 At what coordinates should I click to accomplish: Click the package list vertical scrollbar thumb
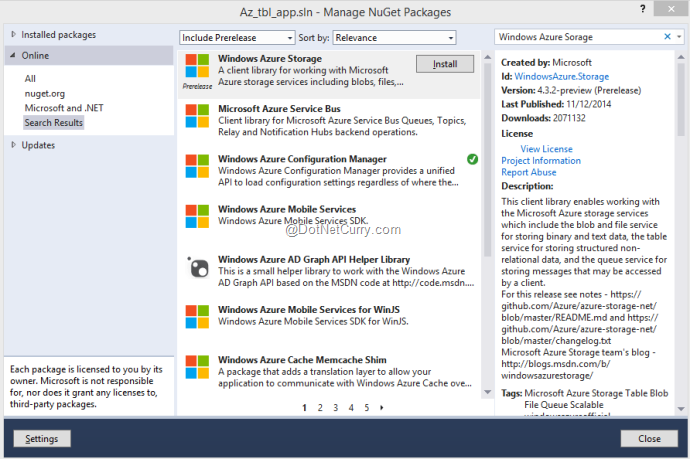(487, 159)
